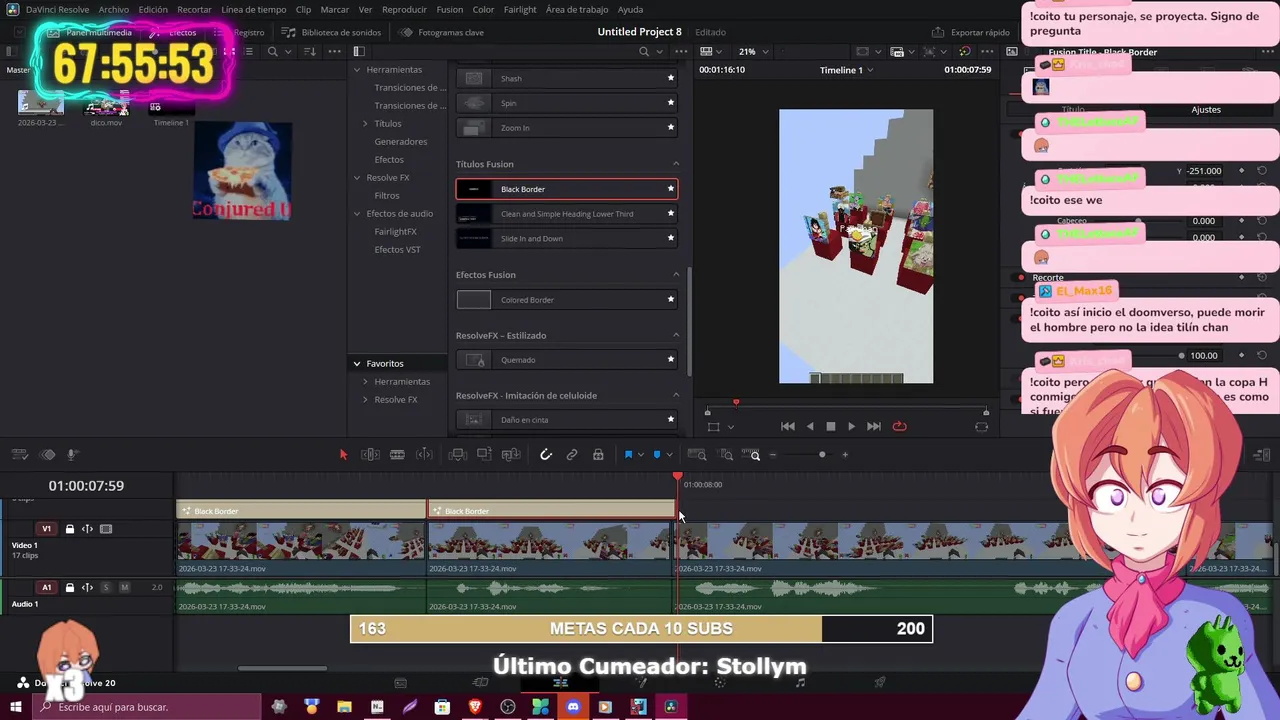Open the Fairlight menu
Image resolution: width=1280 pixels, height=720 pixels.
[520, 9]
